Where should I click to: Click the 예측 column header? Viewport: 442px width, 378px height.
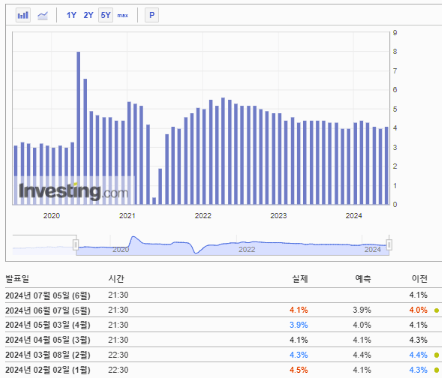[x=363, y=279]
